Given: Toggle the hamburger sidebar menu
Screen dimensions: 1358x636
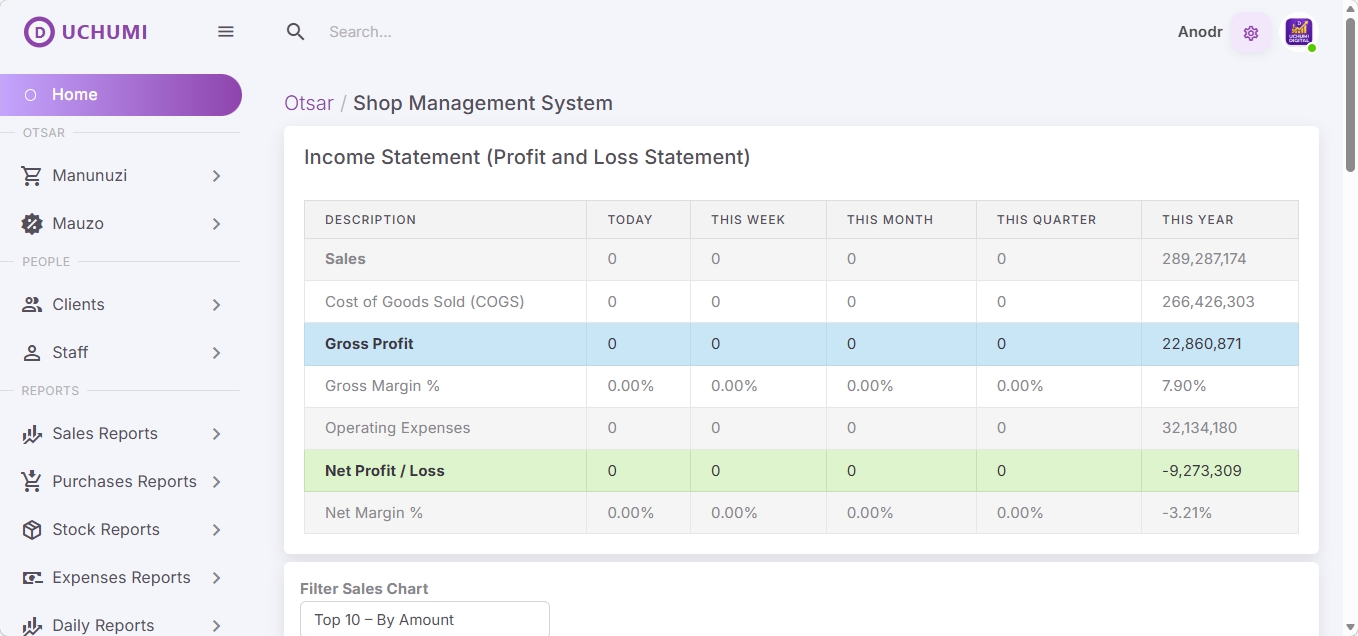Looking at the screenshot, I should pos(226,32).
